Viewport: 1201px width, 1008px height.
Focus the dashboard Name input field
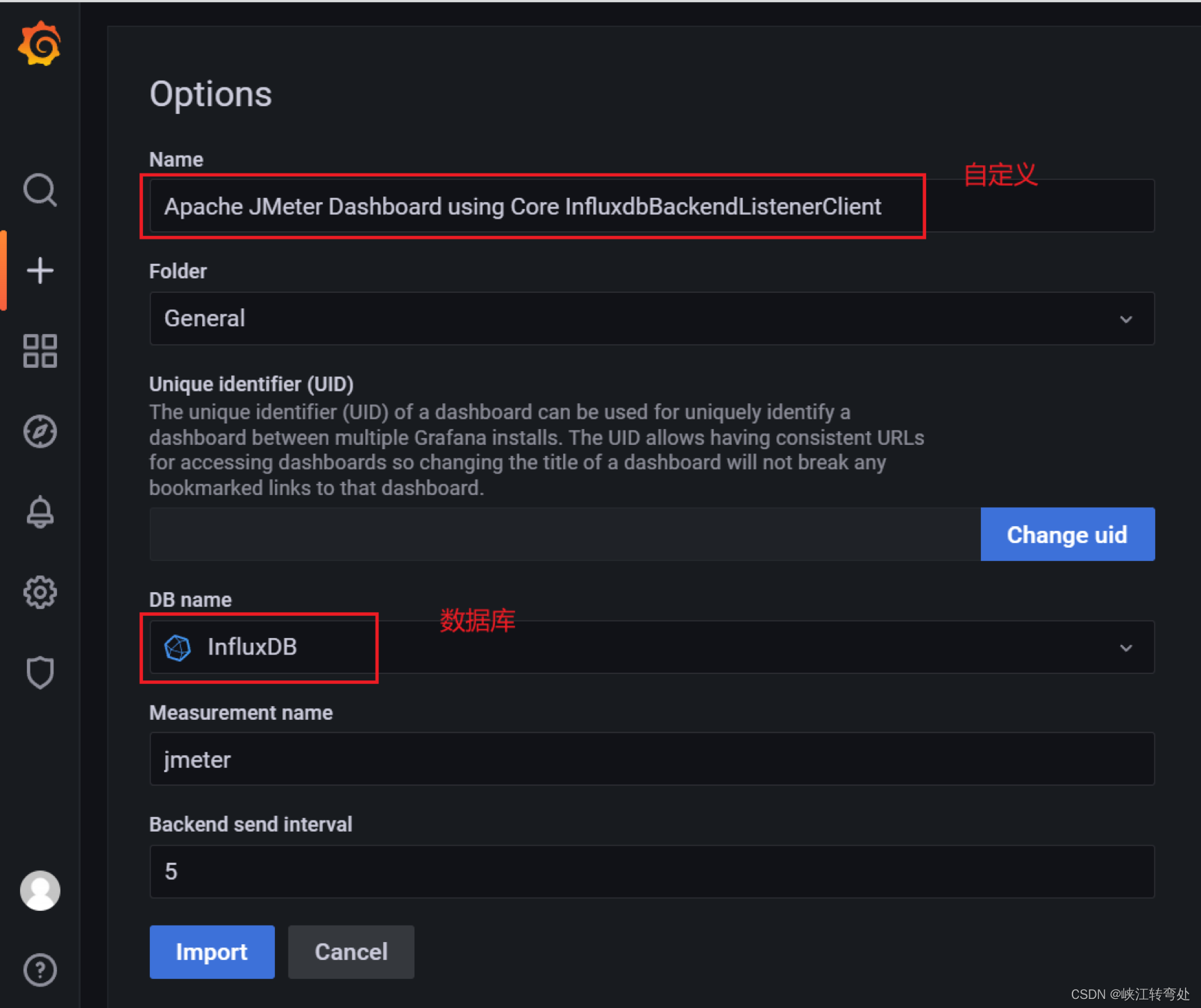652,206
